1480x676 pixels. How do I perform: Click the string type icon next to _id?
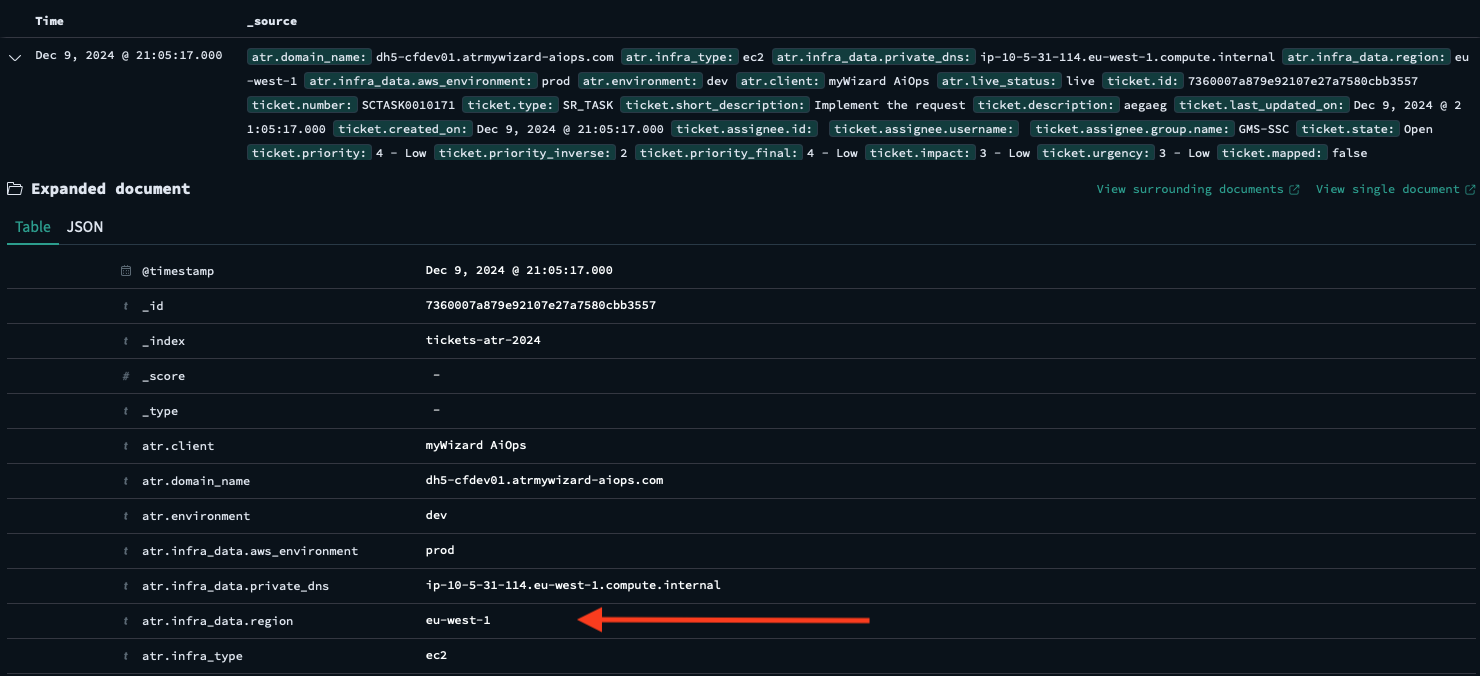point(125,305)
